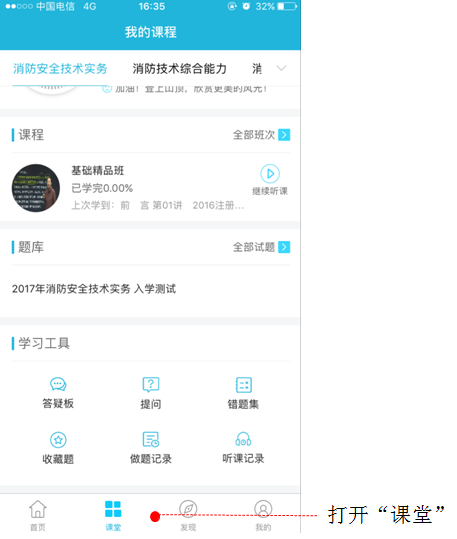This screenshot has width=457, height=539.
Task: Go to 首页 home tab
Action: (x=38, y=515)
